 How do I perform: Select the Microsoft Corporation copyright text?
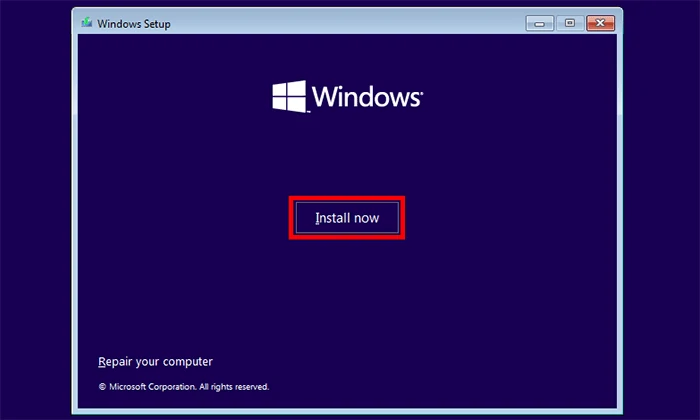[183, 387]
